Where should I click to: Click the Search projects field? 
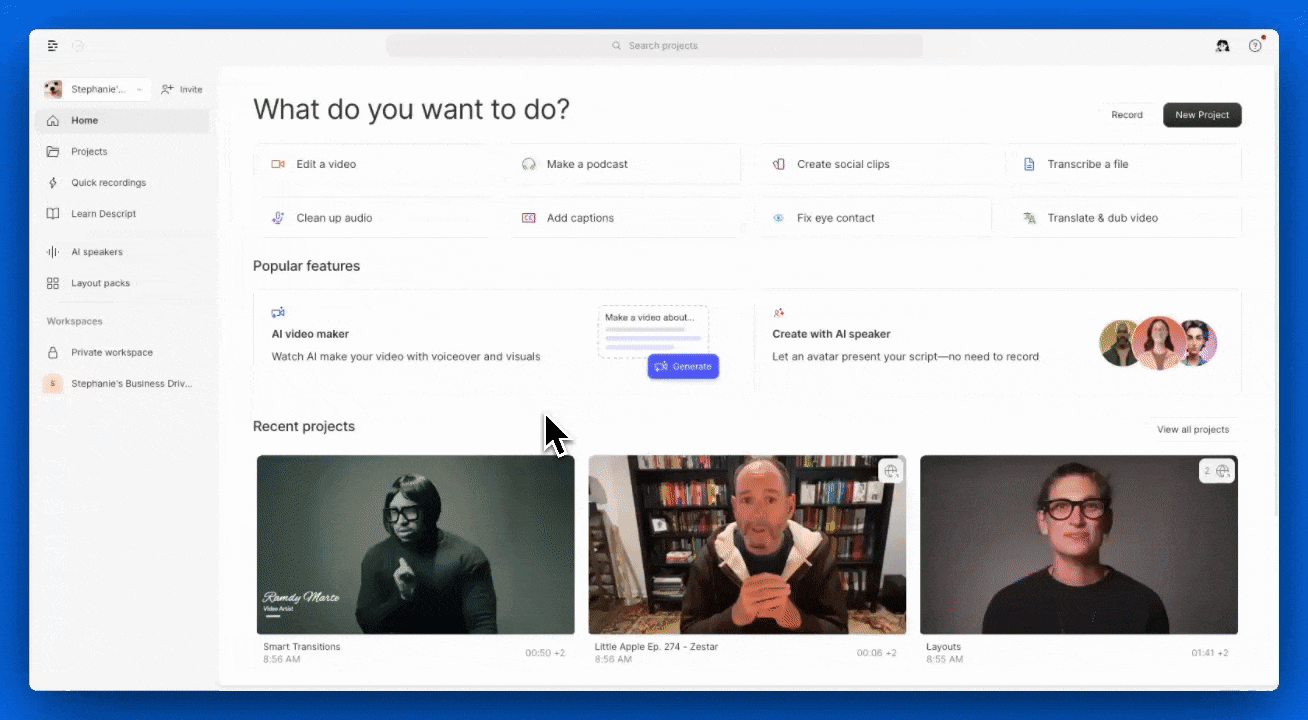[x=654, y=45]
